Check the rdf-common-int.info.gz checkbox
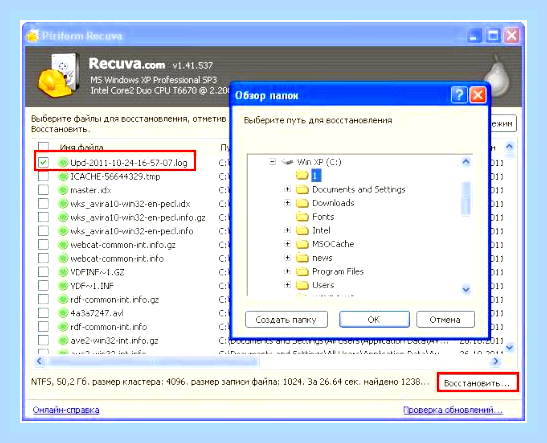547x443 pixels. 43,300
